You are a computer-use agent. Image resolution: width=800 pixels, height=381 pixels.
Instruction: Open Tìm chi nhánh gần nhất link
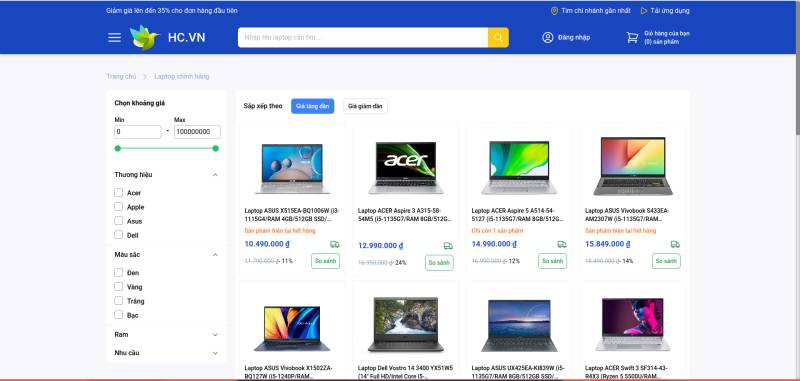coord(596,11)
